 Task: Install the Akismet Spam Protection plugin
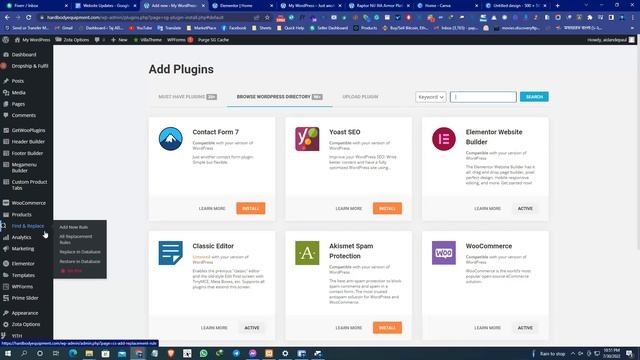pos(387,328)
